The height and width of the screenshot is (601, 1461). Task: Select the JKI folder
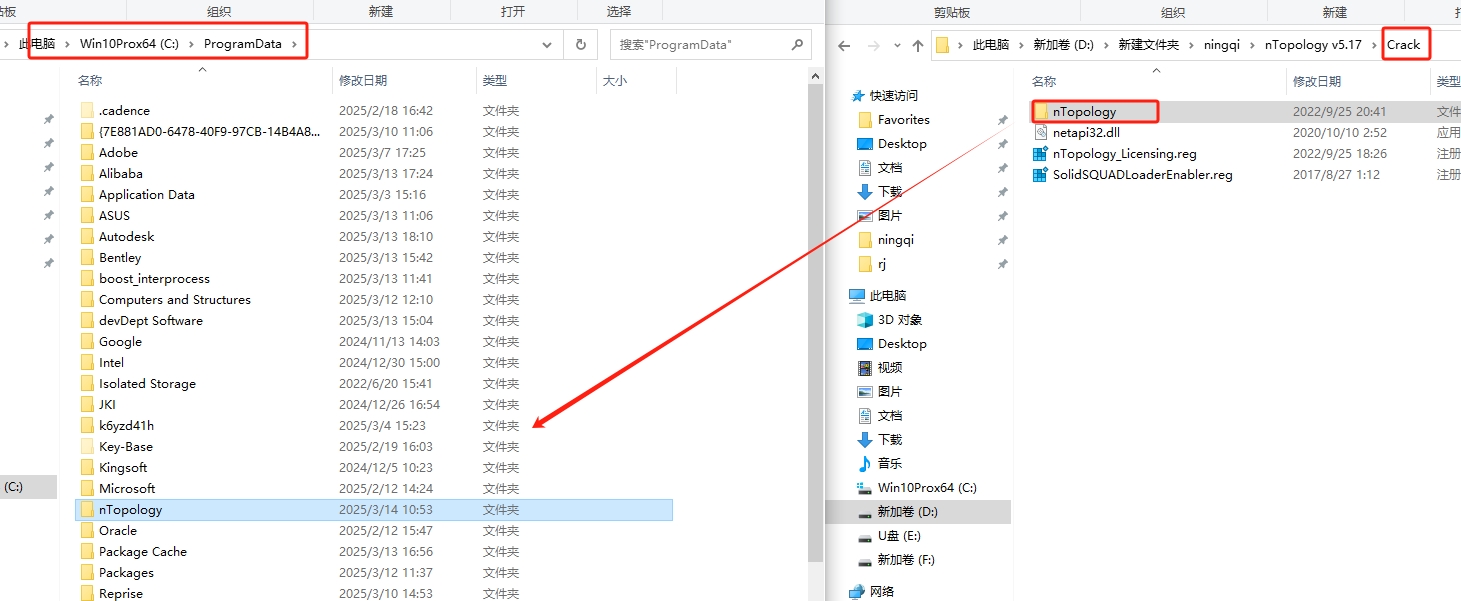click(107, 404)
